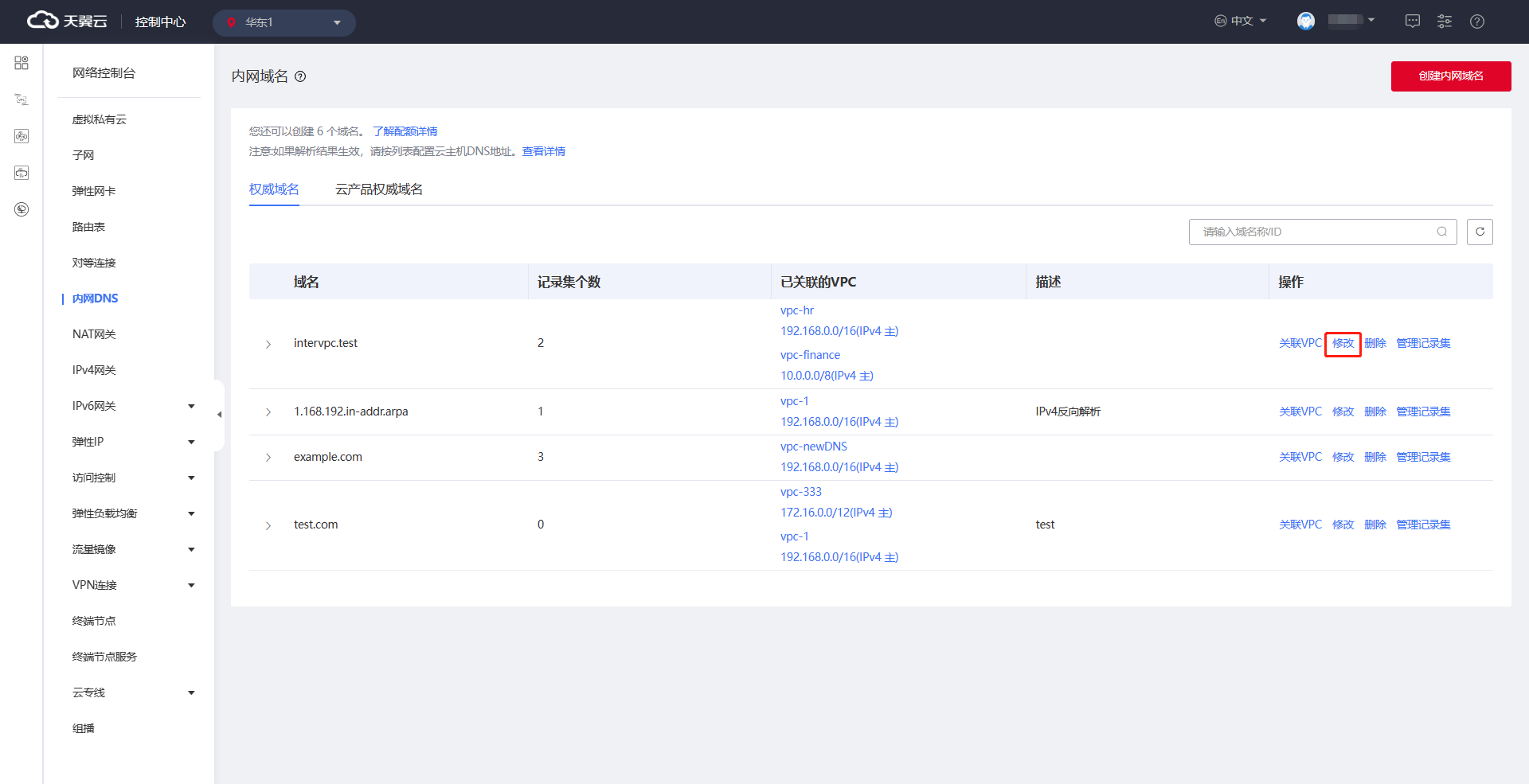The image size is (1529, 784).
Task: Click the refresh icon beside search box
Action: click(x=1480, y=232)
